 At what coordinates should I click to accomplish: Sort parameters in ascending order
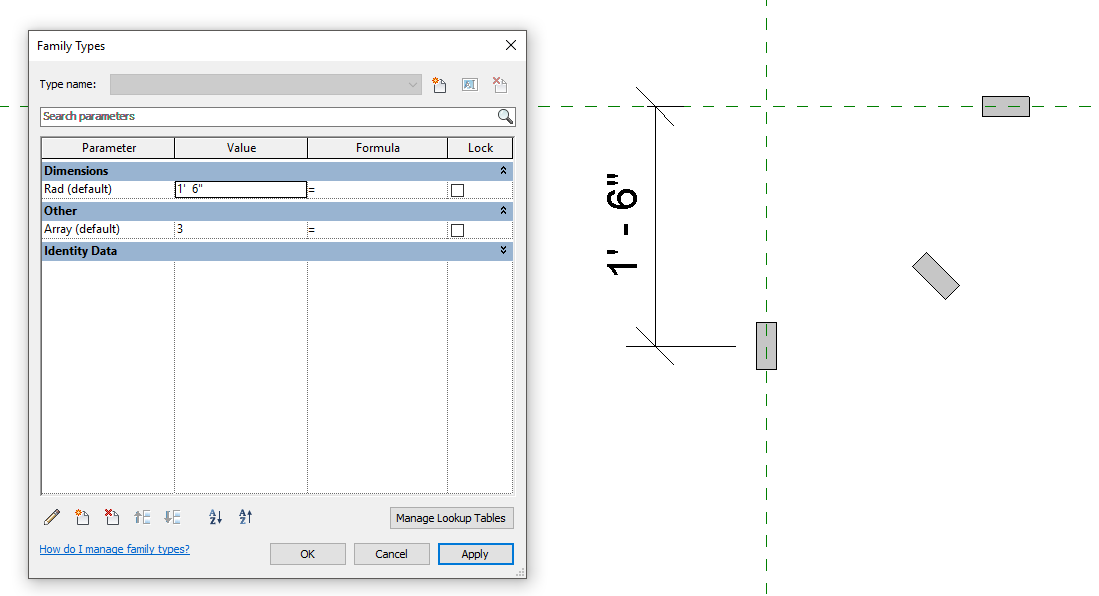click(215, 517)
